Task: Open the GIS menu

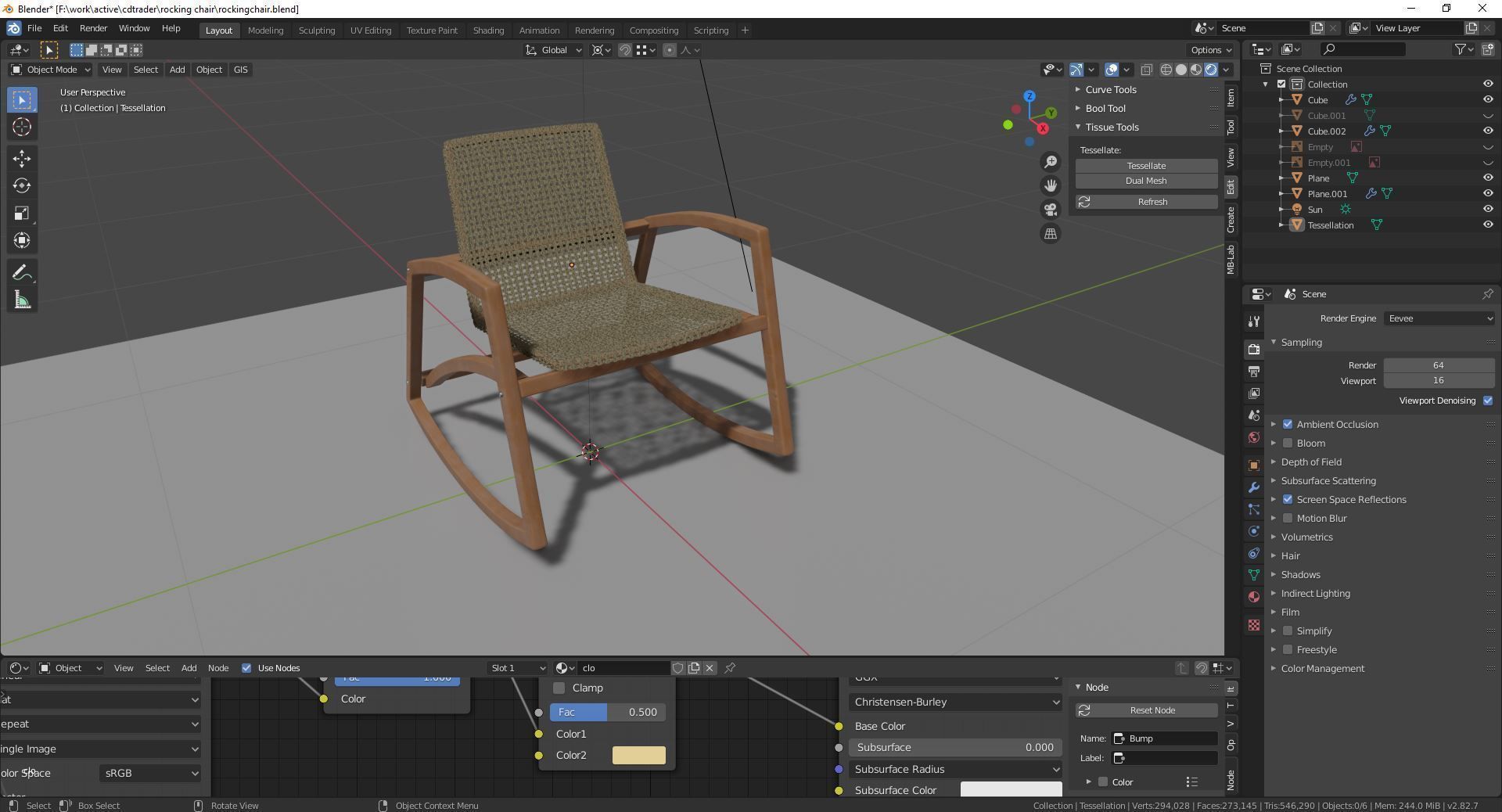Action: (x=241, y=70)
